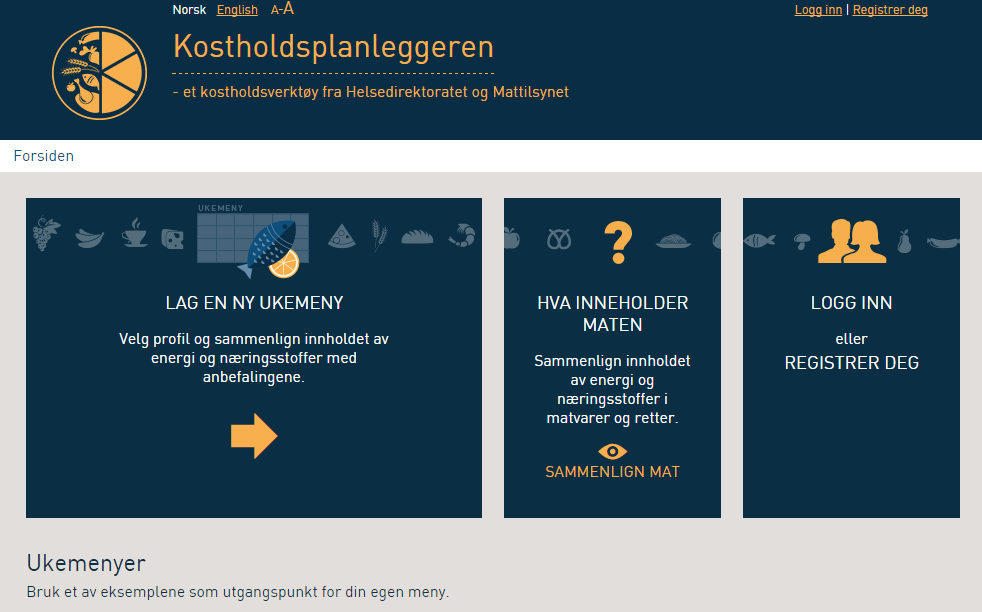Click the eye icon above Sammenlign mat
The height and width of the screenshot is (612, 982).
point(612,451)
